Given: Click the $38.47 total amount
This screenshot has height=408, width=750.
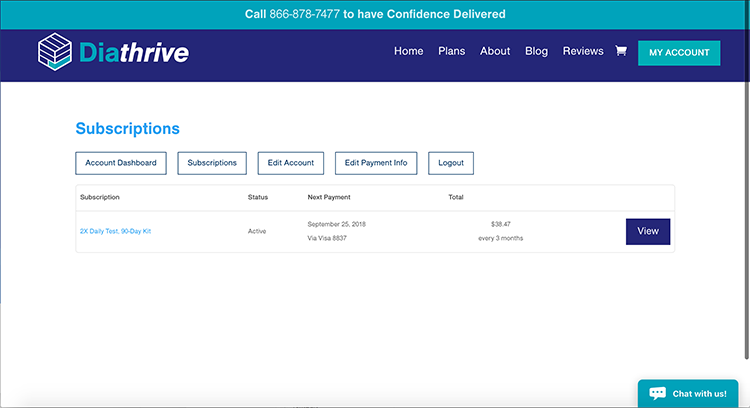Looking at the screenshot, I should click(501, 224).
